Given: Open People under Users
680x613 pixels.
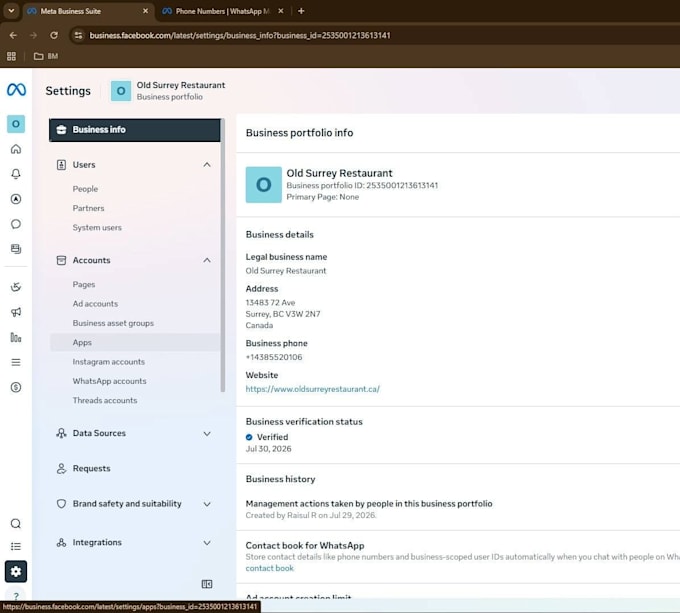Looking at the screenshot, I should 85,189.
